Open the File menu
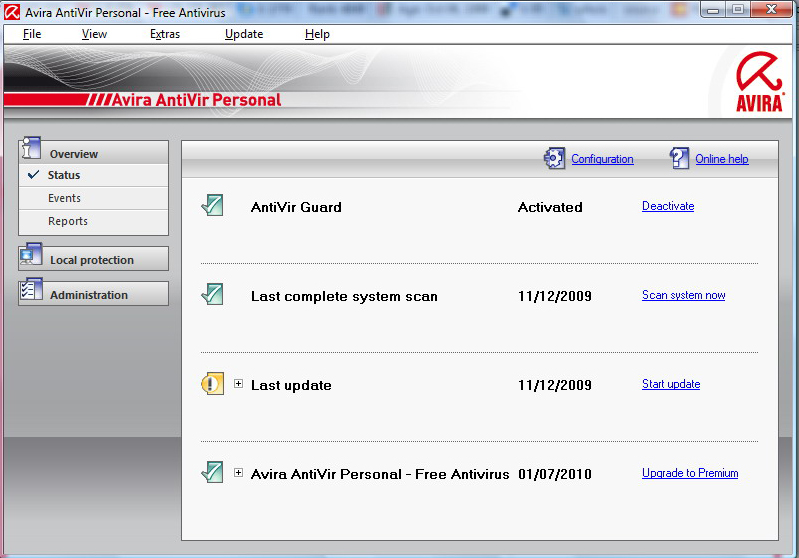Image resolution: width=799 pixels, height=558 pixels. tap(32, 34)
